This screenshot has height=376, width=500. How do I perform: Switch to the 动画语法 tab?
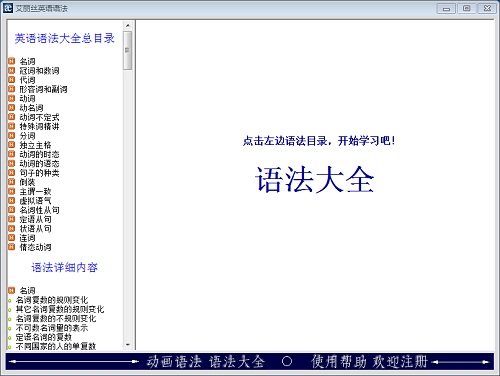(x=174, y=362)
